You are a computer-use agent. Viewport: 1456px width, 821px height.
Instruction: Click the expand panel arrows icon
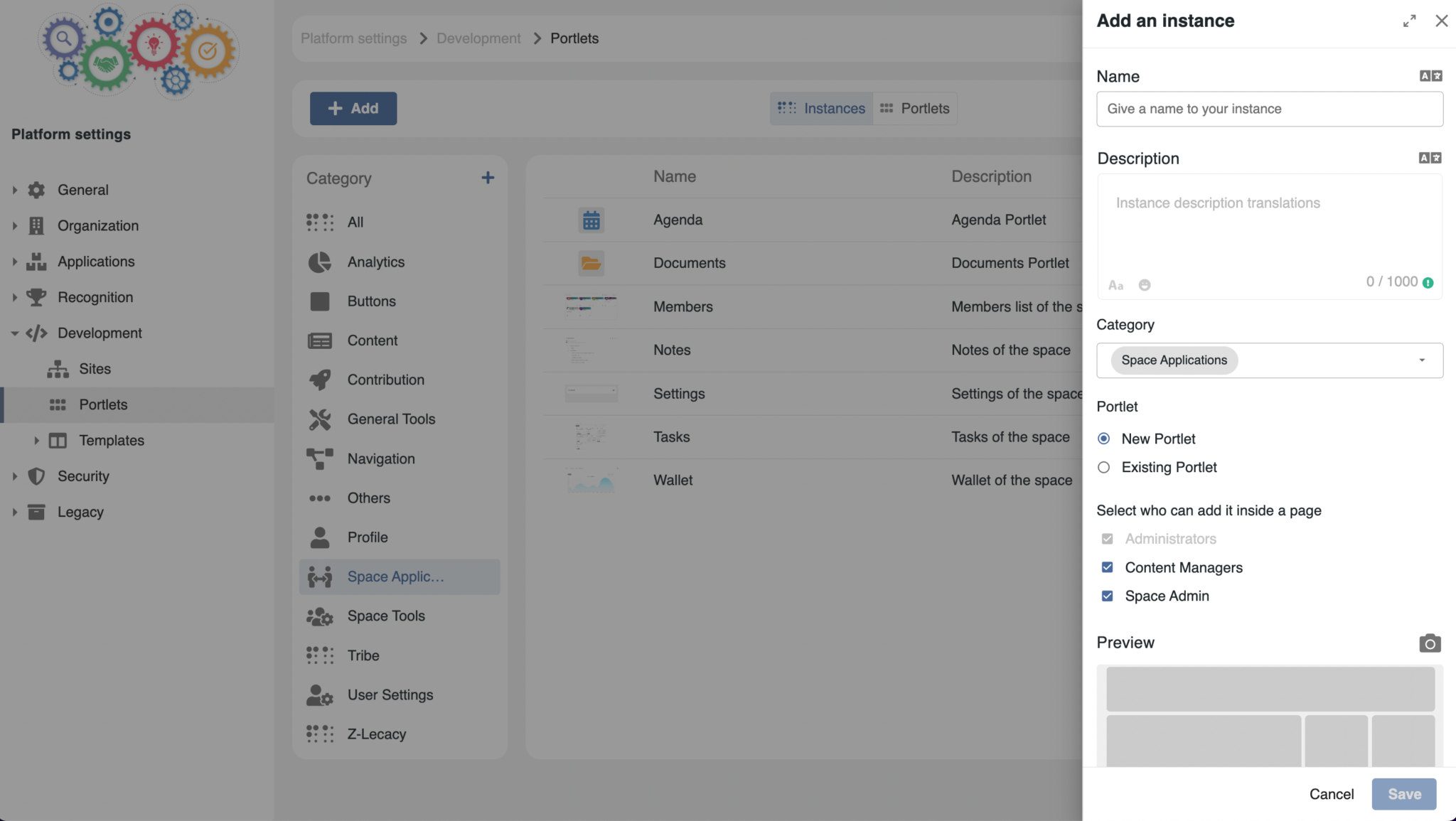pyautogui.click(x=1410, y=21)
